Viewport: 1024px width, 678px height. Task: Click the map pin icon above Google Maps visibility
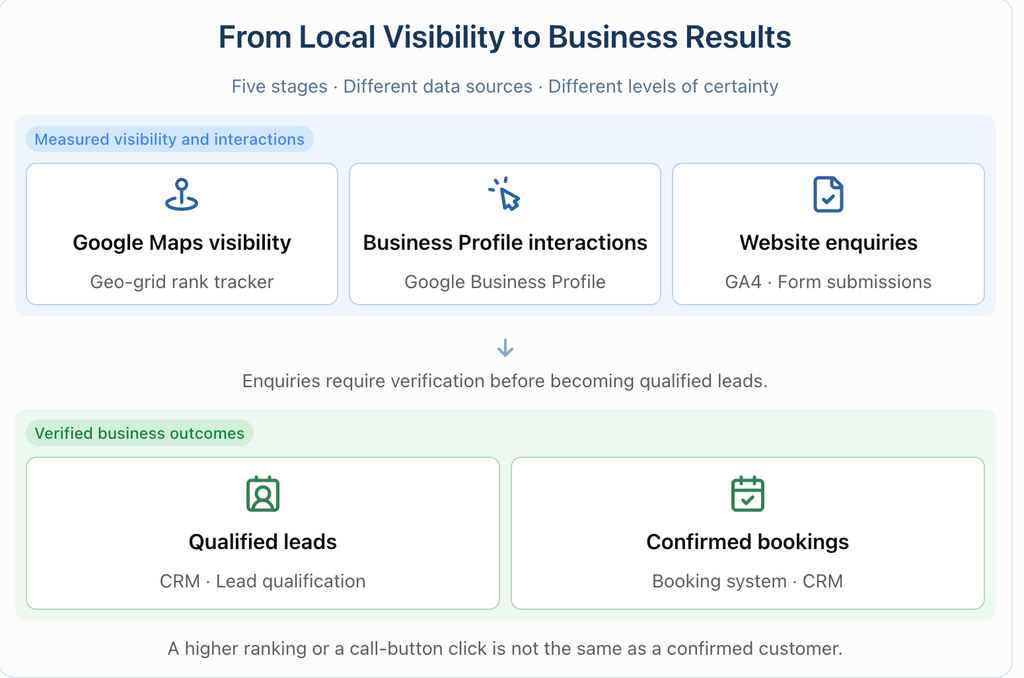(x=182, y=195)
